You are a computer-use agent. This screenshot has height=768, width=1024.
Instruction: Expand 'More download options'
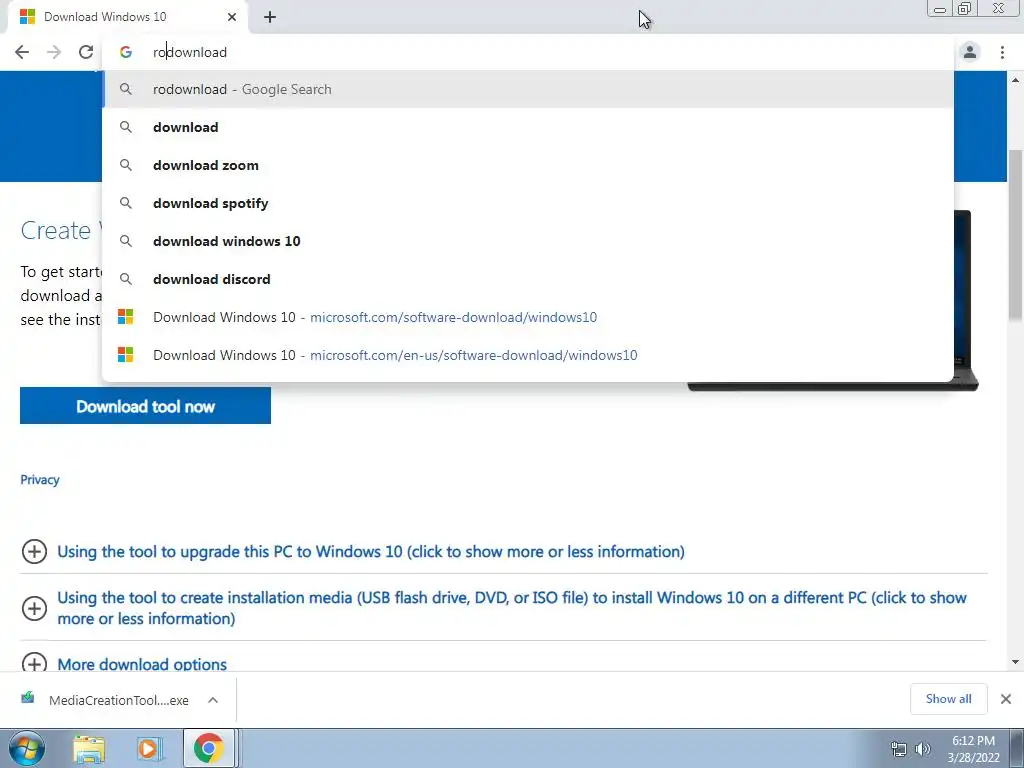142,664
